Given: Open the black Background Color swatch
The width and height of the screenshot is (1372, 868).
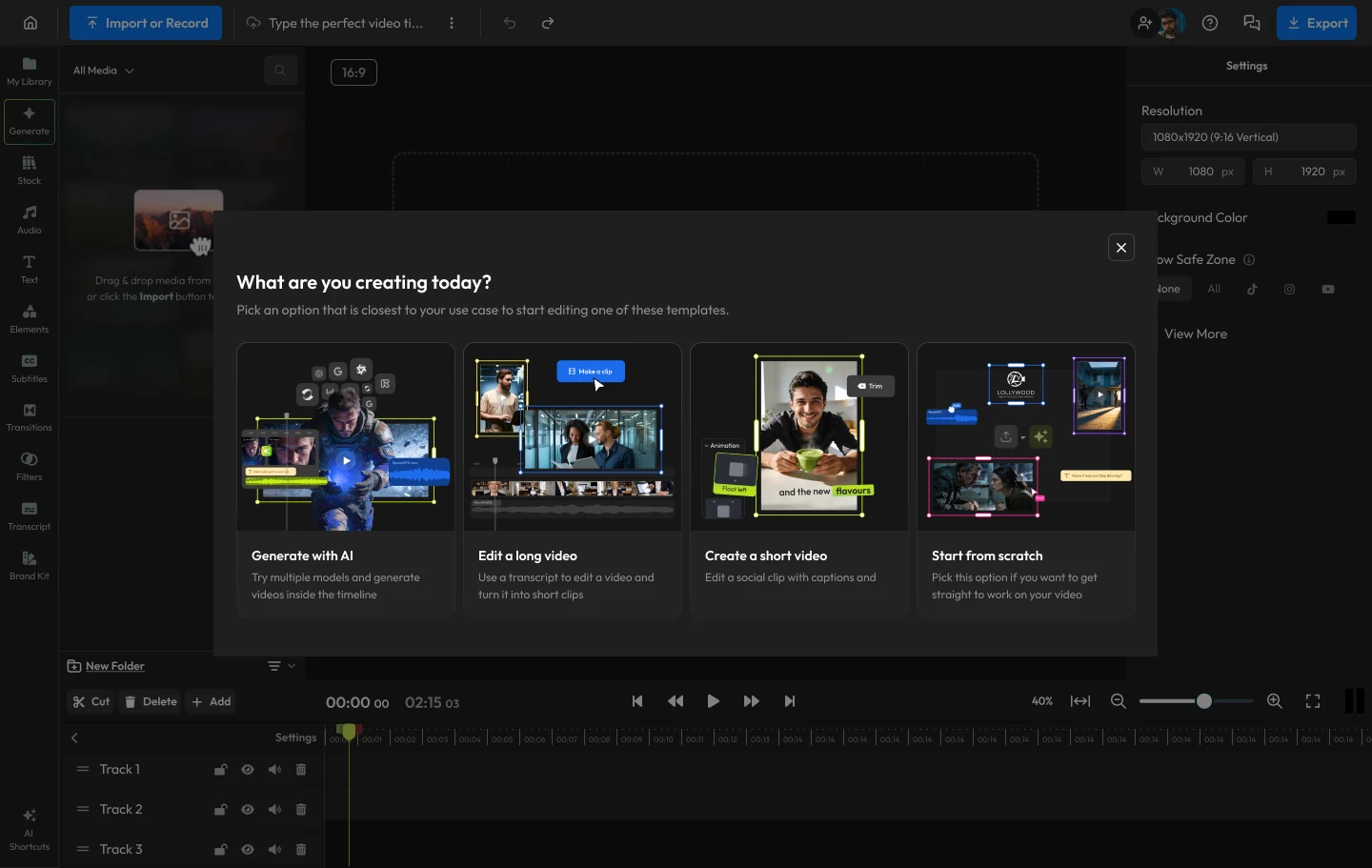Looking at the screenshot, I should coord(1342,217).
